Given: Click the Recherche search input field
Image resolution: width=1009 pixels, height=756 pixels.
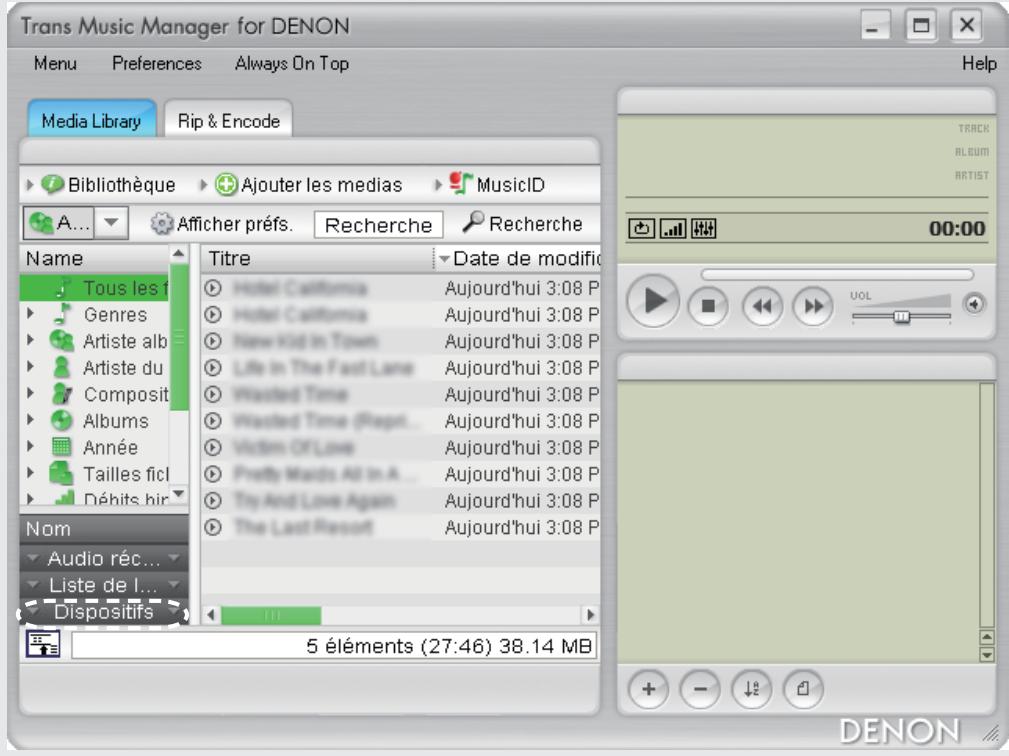Looking at the screenshot, I should (378, 225).
